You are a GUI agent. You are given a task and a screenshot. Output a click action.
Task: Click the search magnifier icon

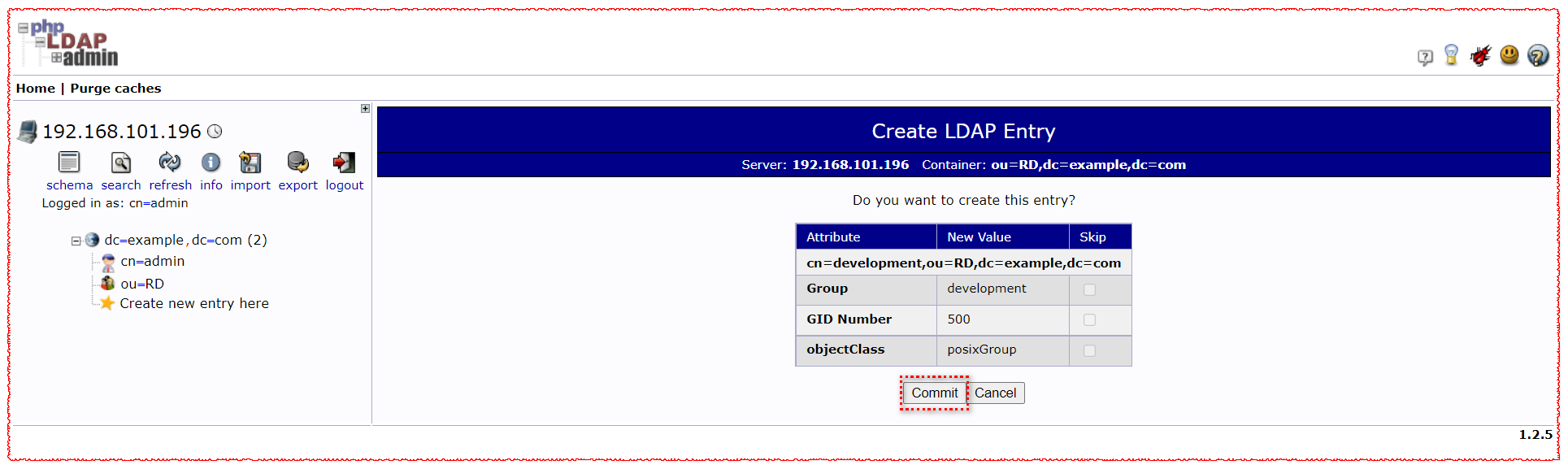[121, 163]
